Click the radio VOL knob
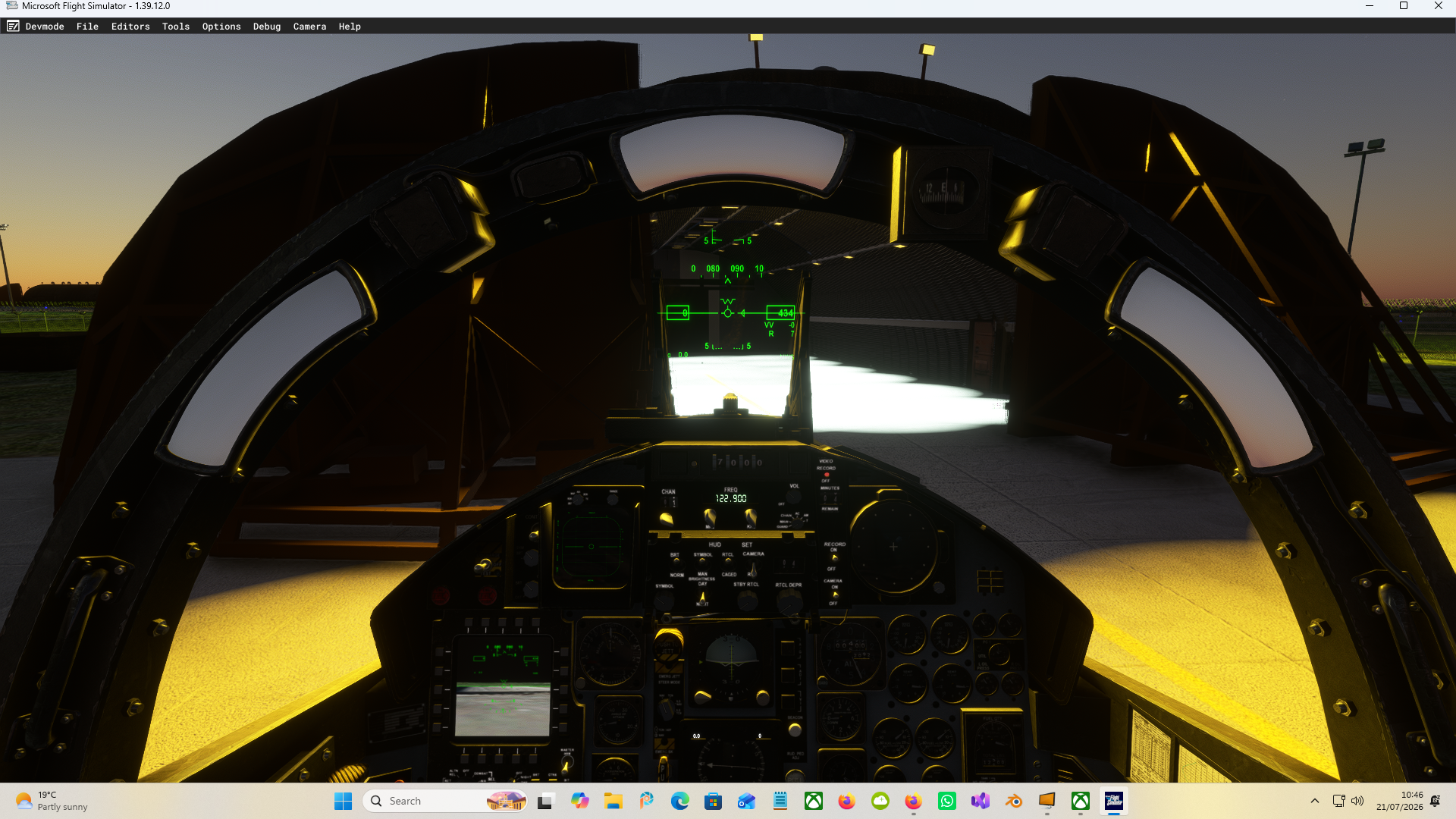The image size is (1456, 819). [793, 497]
